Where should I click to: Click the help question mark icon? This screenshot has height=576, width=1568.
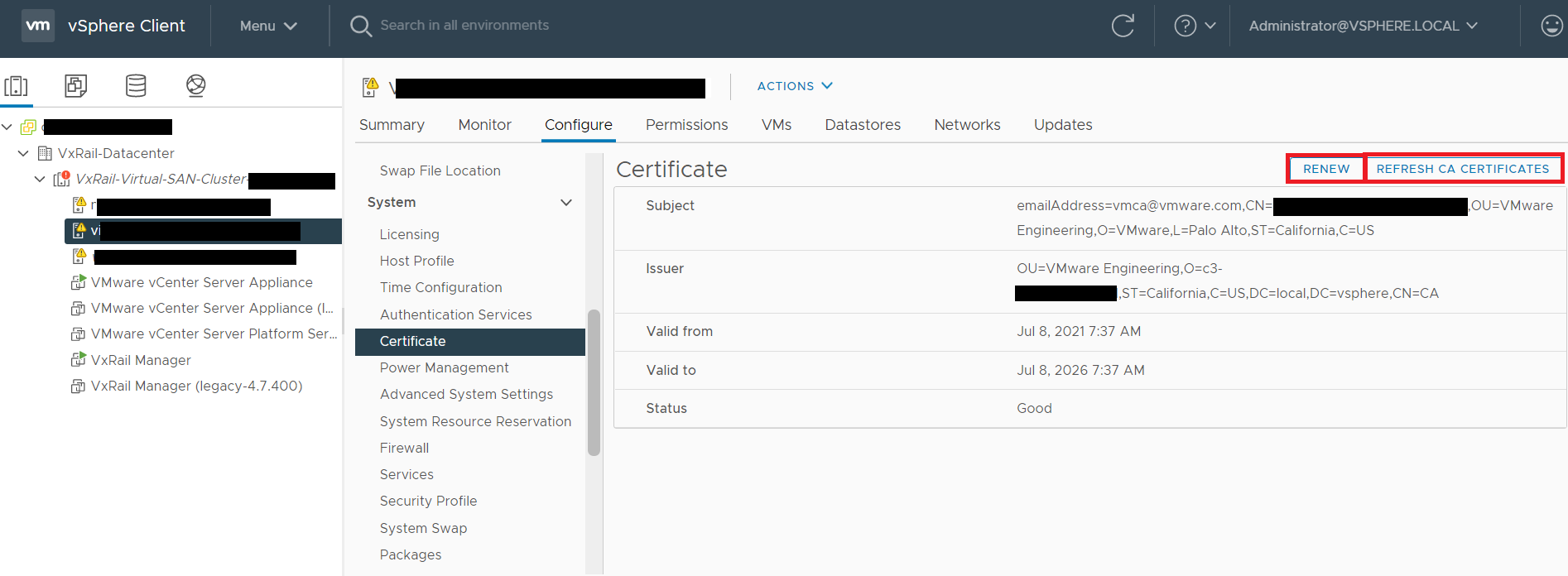1185,26
